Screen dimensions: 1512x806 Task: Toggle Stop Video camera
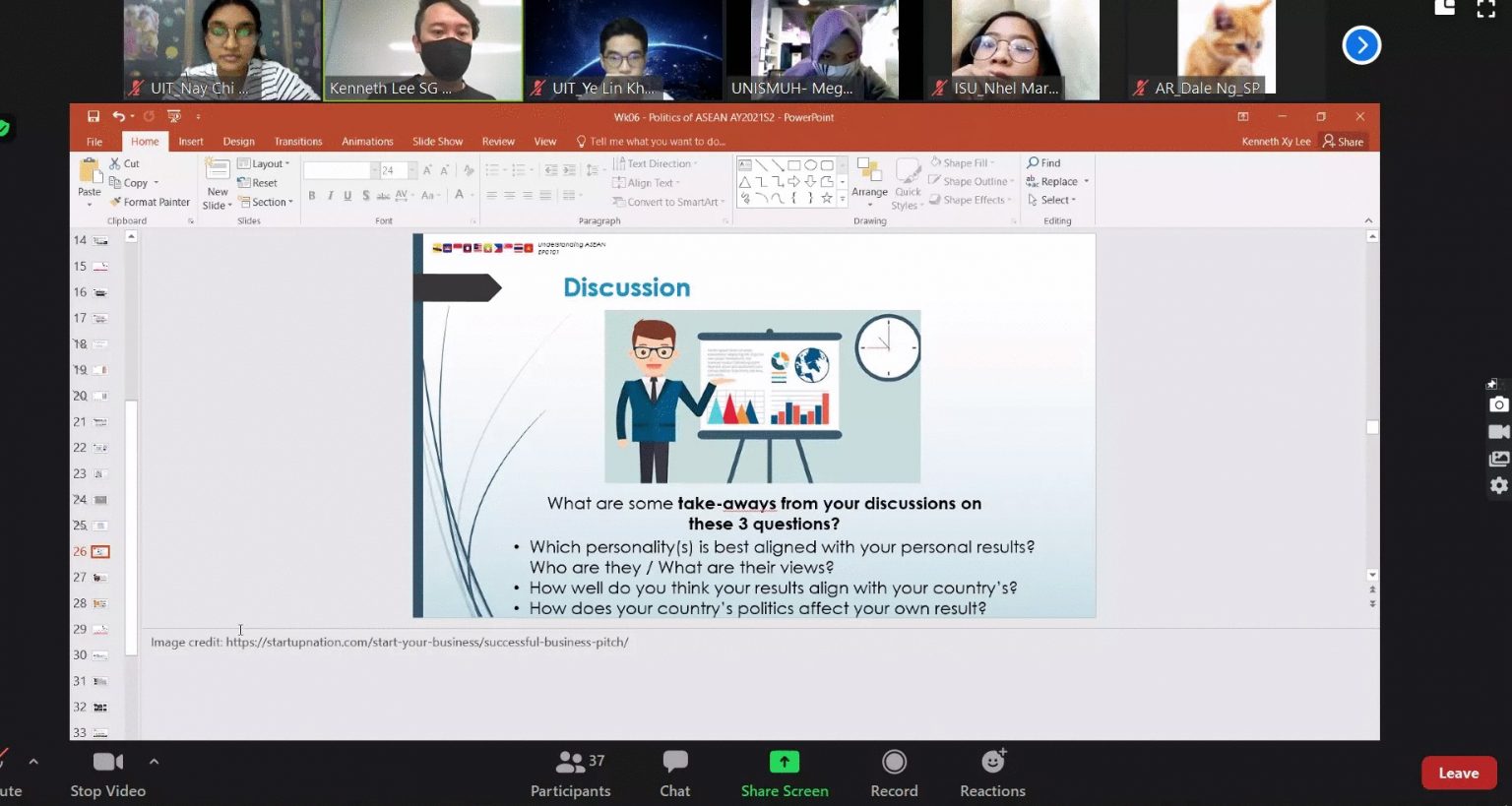[107, 774]
